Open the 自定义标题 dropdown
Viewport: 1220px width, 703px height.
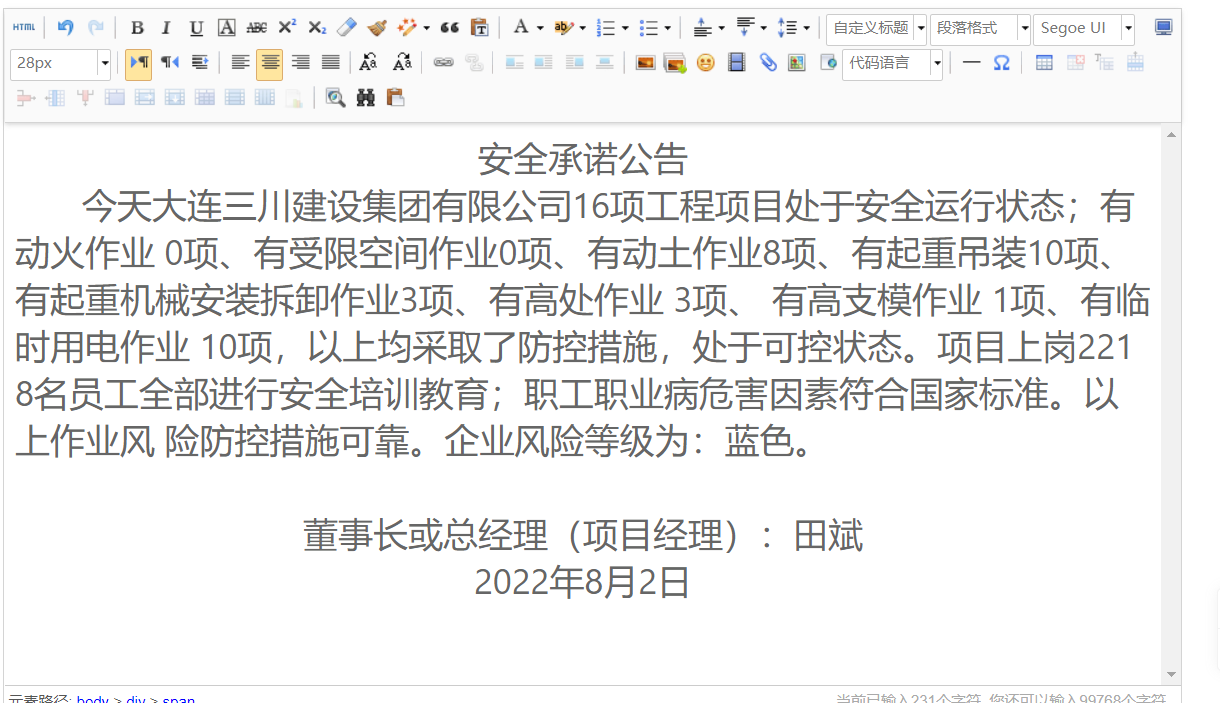tap(877, 28)
